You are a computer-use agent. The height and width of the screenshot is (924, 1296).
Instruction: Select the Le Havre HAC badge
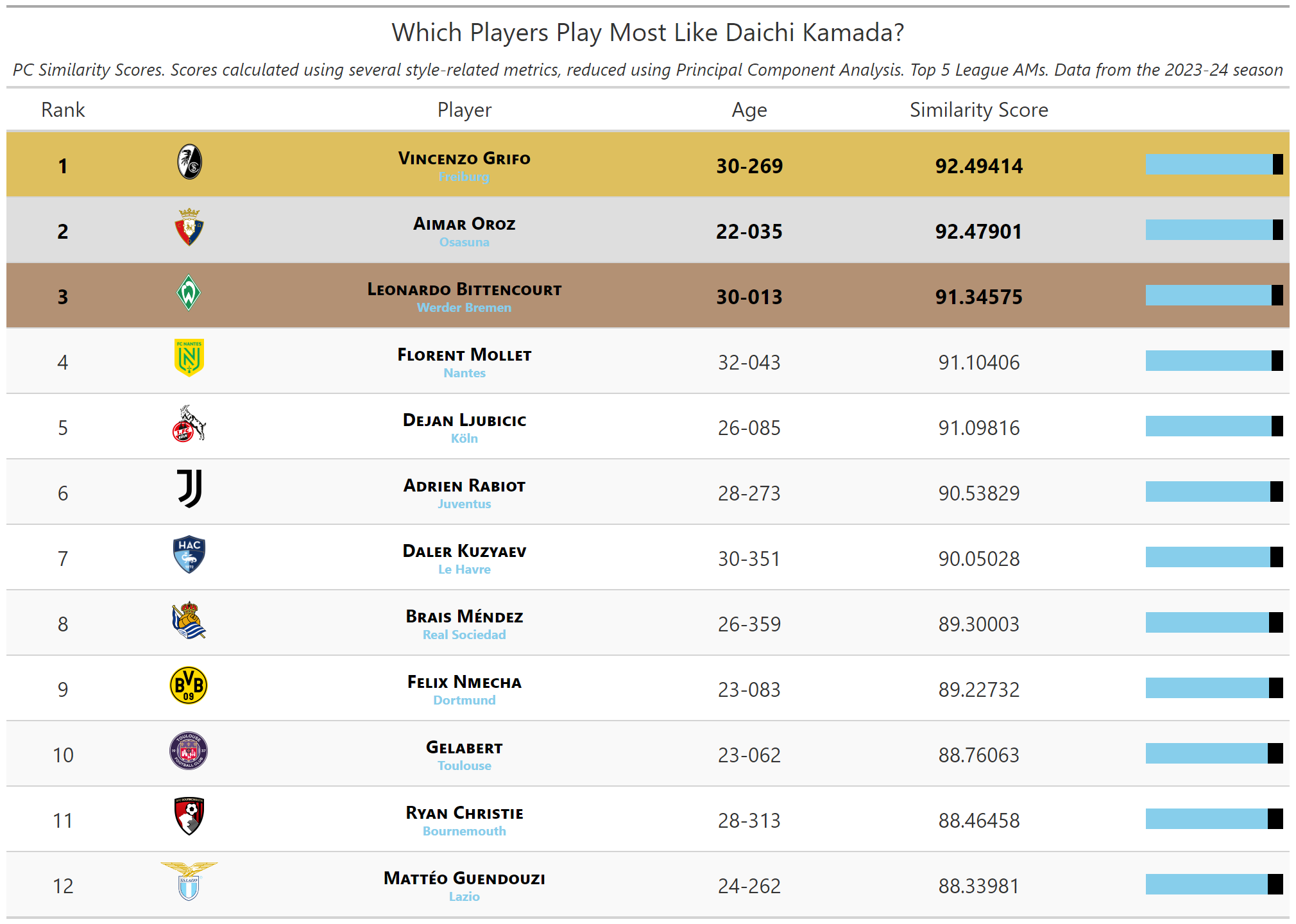(x=189, y=554)
